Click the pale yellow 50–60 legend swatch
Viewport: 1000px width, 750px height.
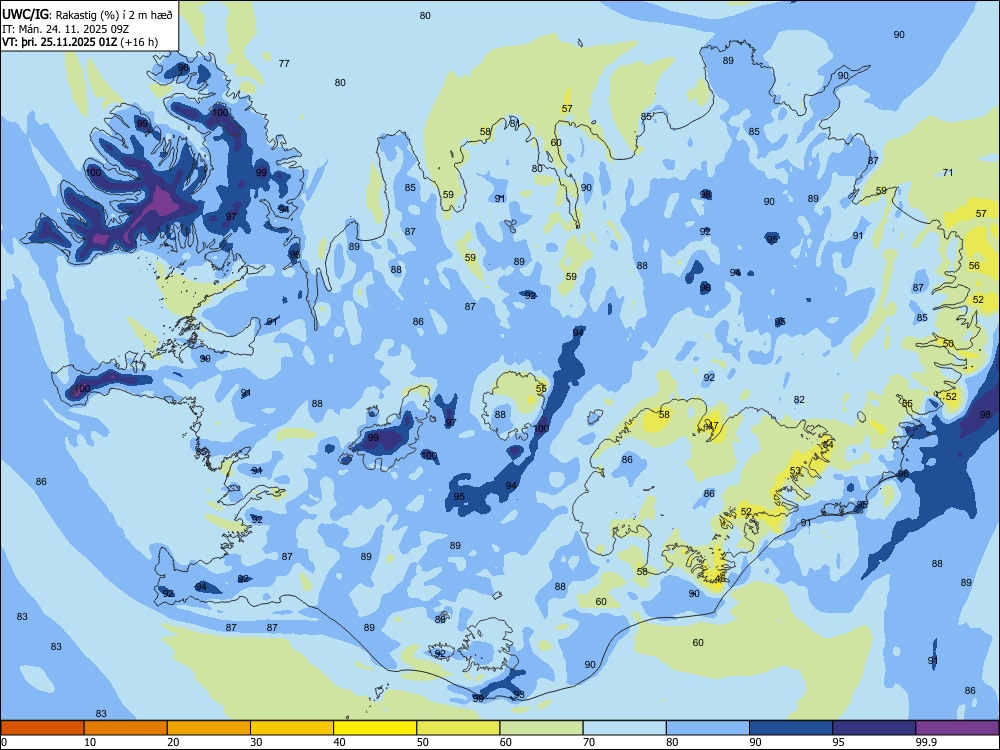coord(458,728)
